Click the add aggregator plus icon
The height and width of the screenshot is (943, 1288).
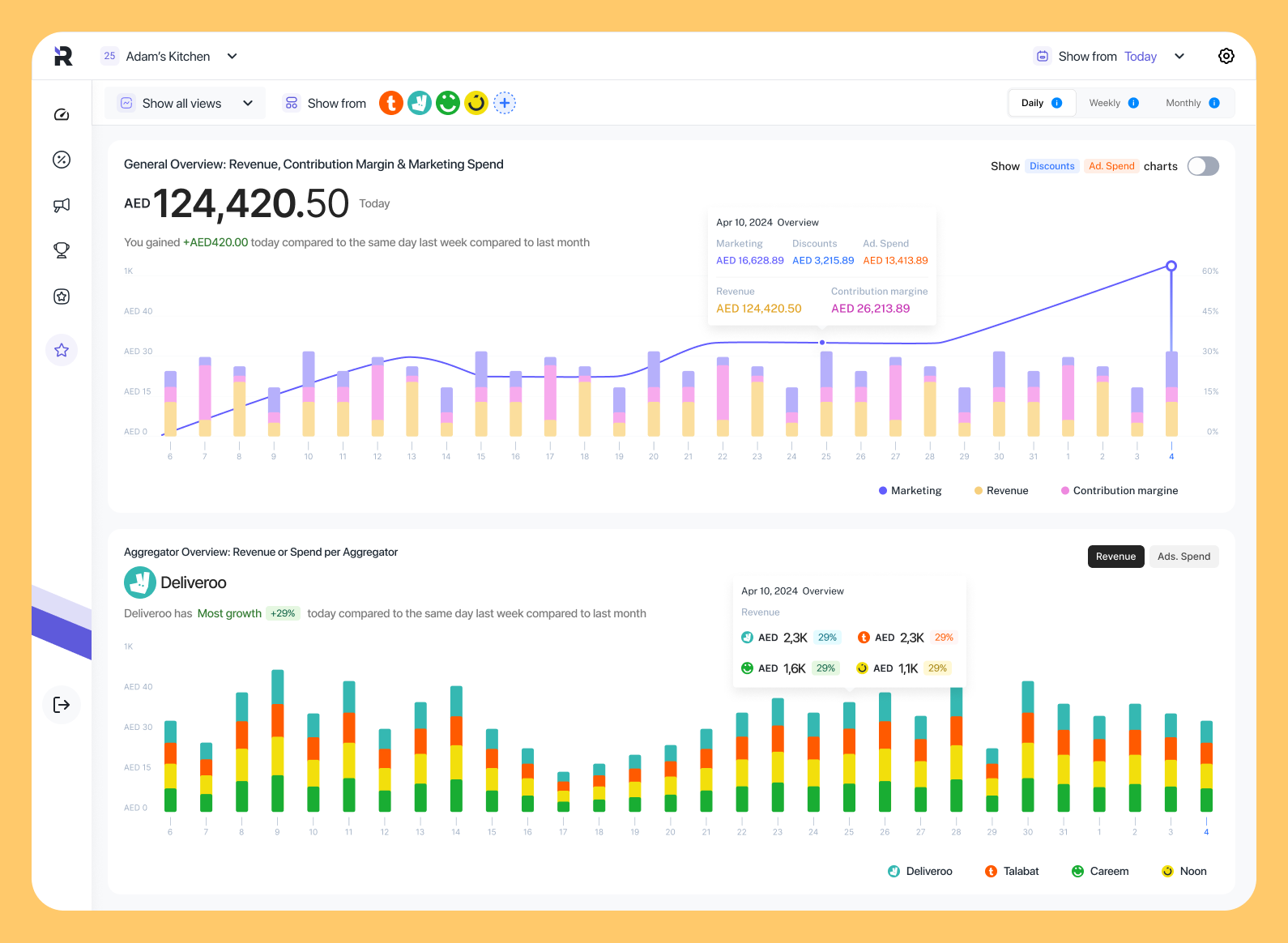[x=505, y=103]
